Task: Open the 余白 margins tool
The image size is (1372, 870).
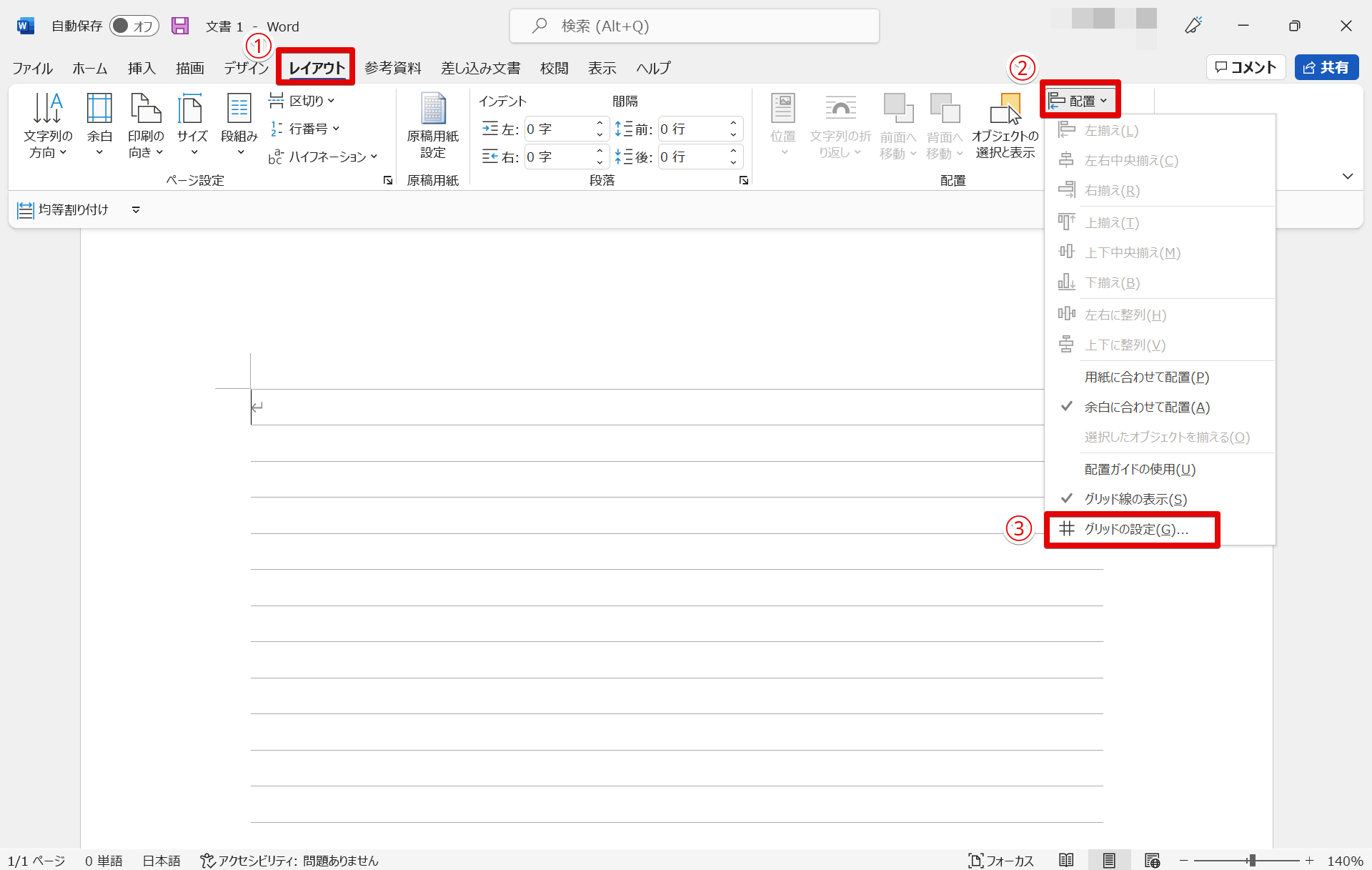Action: pyautogui.click(x=99, y=125)
